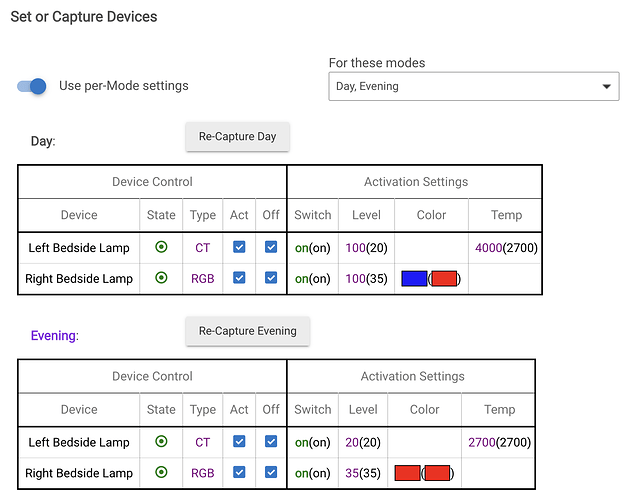Edit Day level 100 for Right Bedside Lamp
Viewport: 628px width, 500px height.
(355, 278)
